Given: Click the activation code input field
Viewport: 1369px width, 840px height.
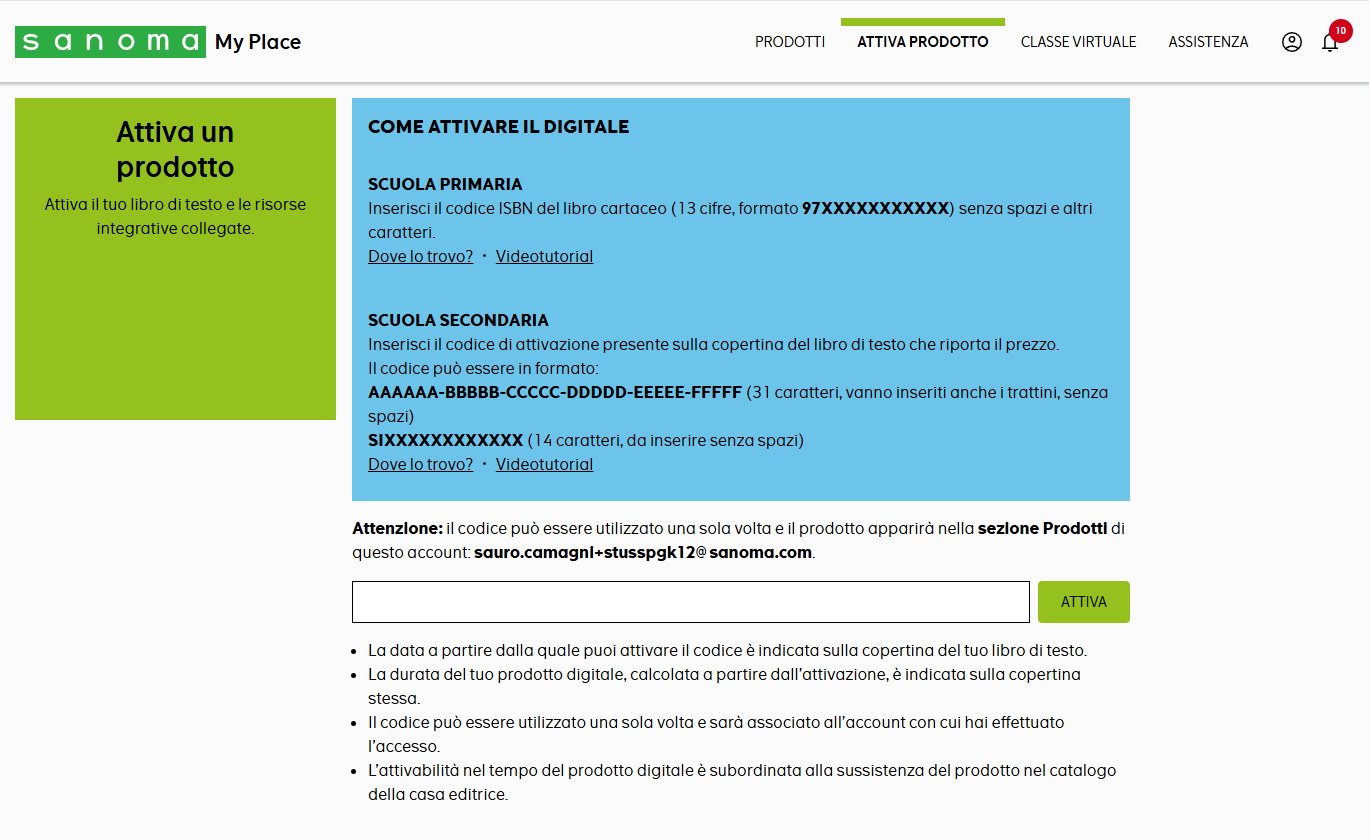Looking at the screenshot, I should pos(690,602).
